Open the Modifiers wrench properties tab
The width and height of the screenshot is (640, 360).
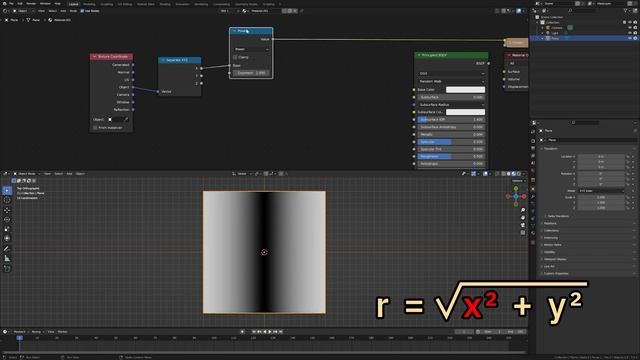point(533,197)
